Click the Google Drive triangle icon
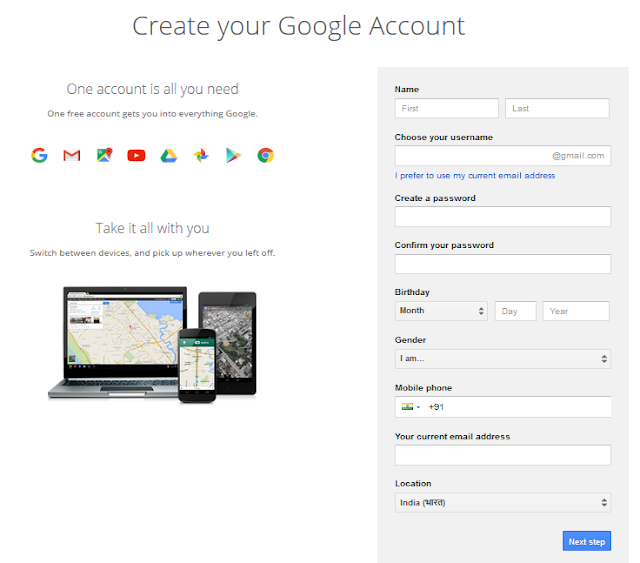Viewport: 640px width, 563px height. click(169, 156)
